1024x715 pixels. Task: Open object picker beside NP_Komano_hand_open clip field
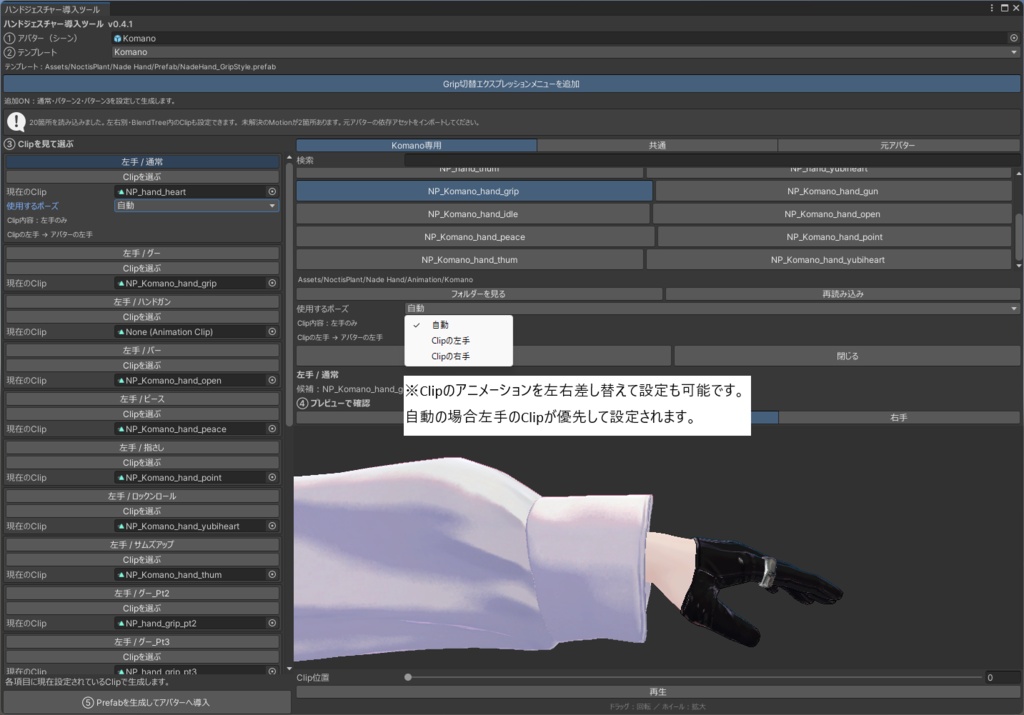point(272,380)
